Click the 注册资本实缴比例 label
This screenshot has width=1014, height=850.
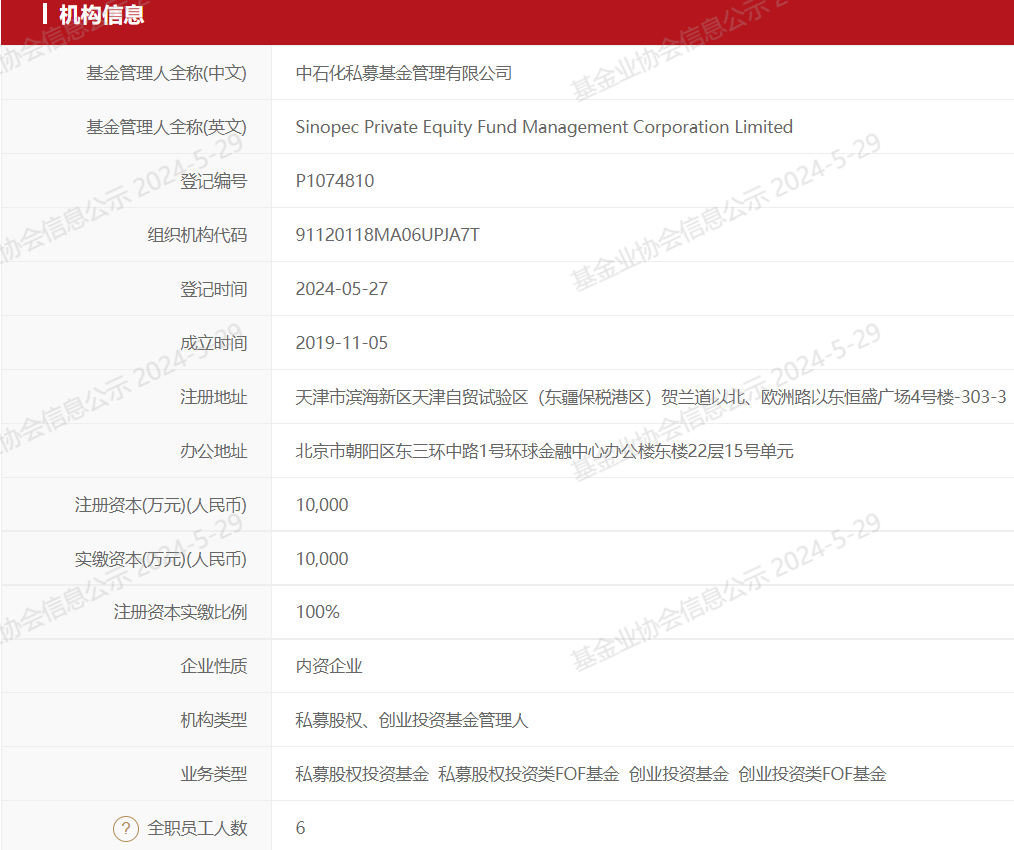click(180, 612)
